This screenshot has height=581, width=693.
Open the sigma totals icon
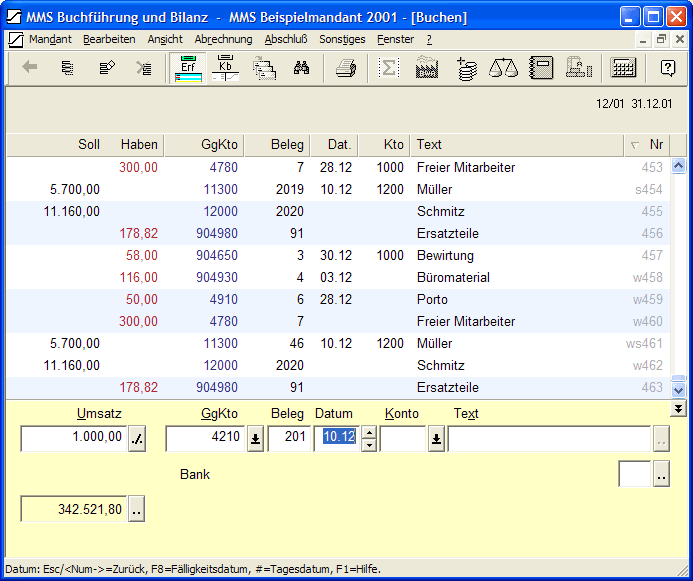(x=389, y=68)
